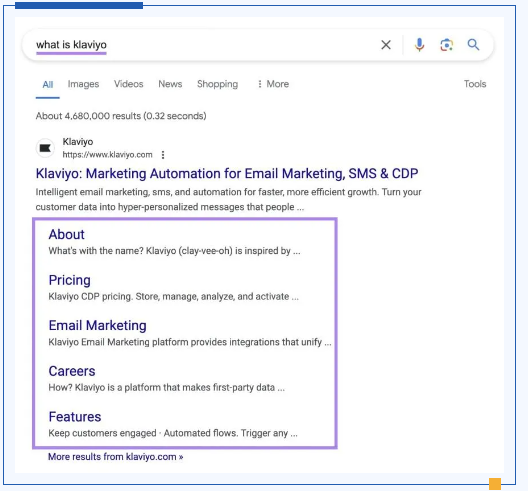Click the 'Keep customers engaged' snippet
528x491 pixels.
click(173, 433)
